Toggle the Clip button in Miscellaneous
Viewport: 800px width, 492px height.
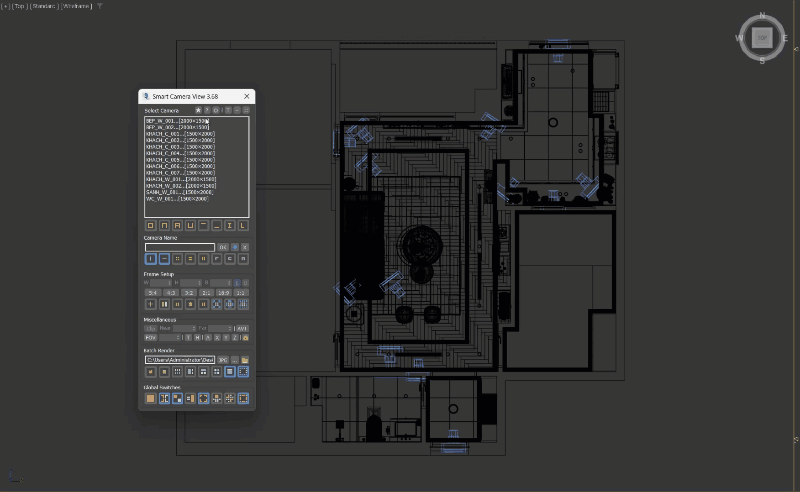(x=151, y=328)
